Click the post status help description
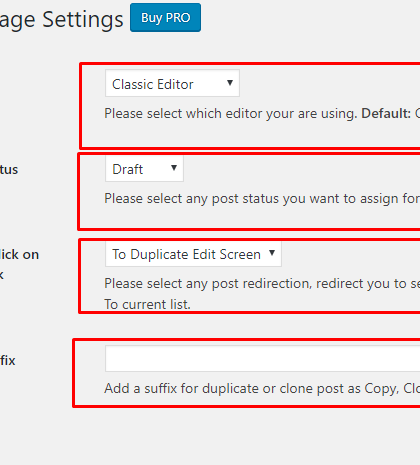Image resolution: width=420 pixels, height=465 pixels. point(262,199)
